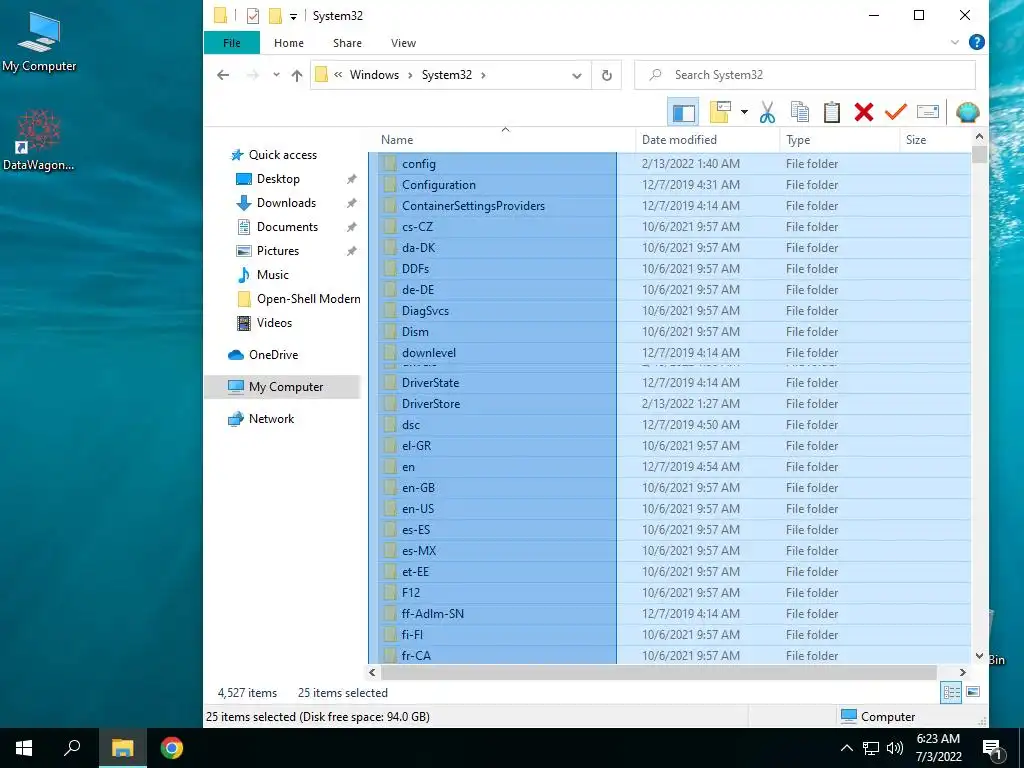
Task: Expand the breadcrumb arrow after Windows
Action: (x=410, y=75)
